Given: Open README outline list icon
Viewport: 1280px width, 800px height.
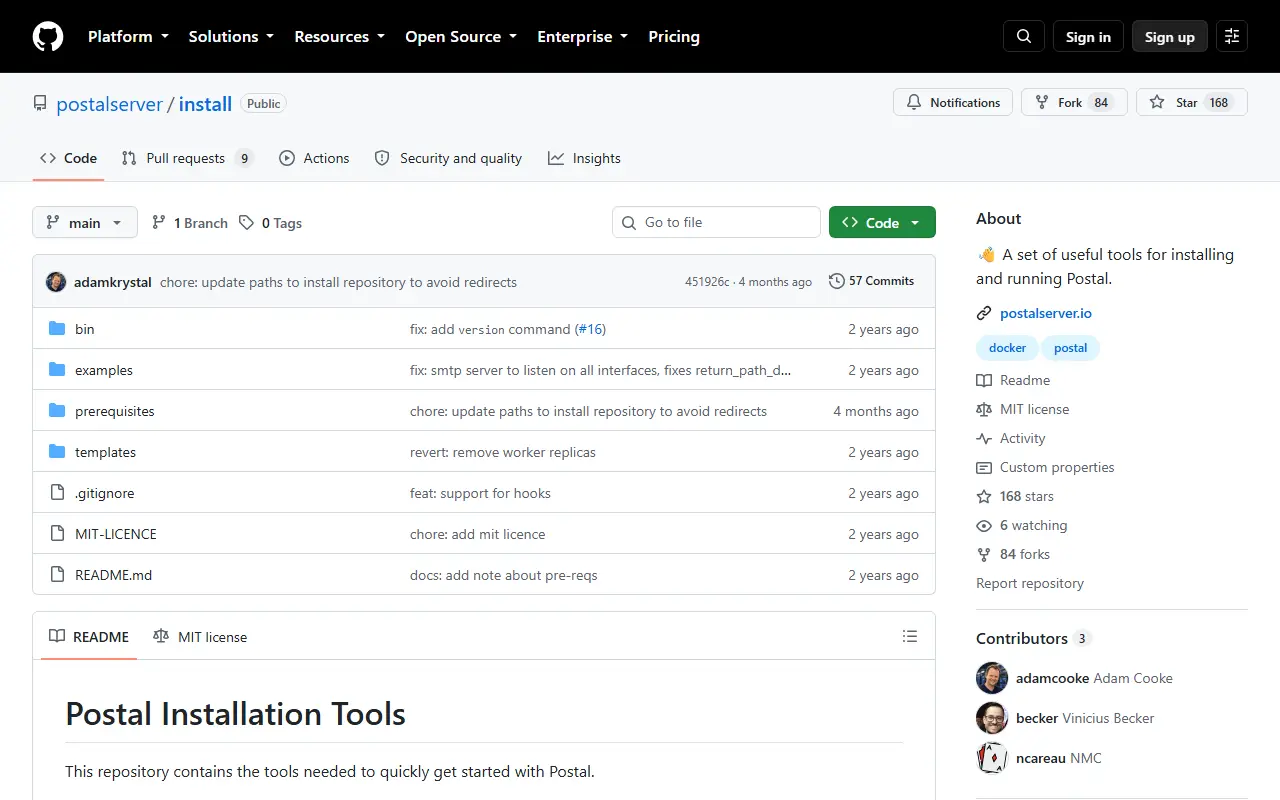Looking at the screenshot, I should tap(910, 636).
